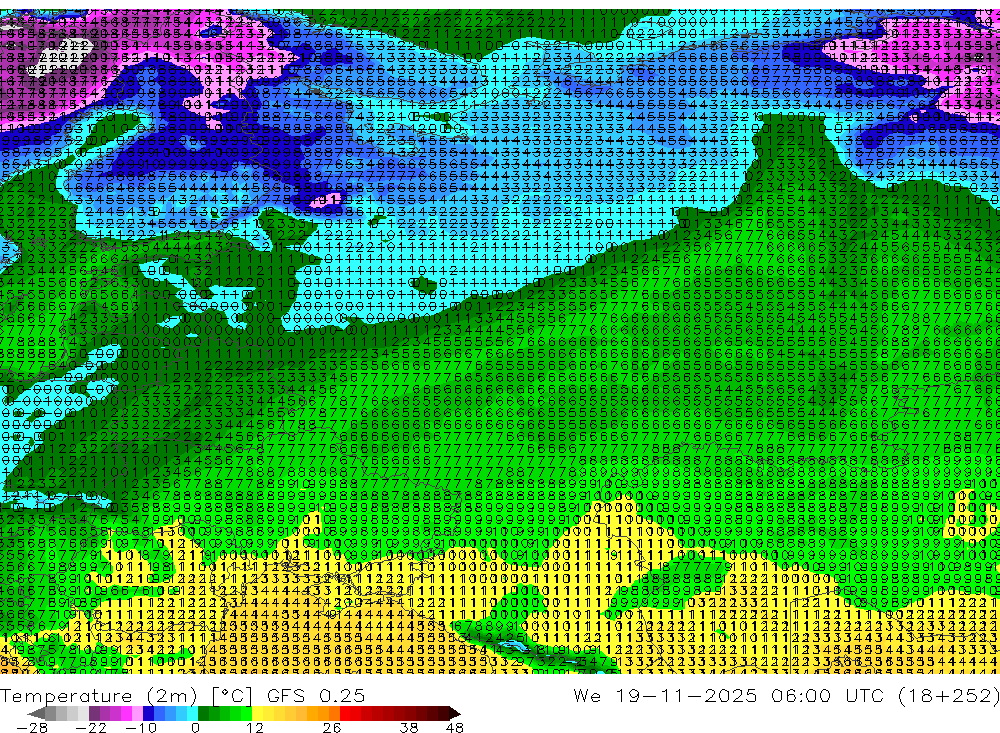Click the cyan legend swatch left of 0
Screen dimensions: 1000x733
click(x=192, y=713)
